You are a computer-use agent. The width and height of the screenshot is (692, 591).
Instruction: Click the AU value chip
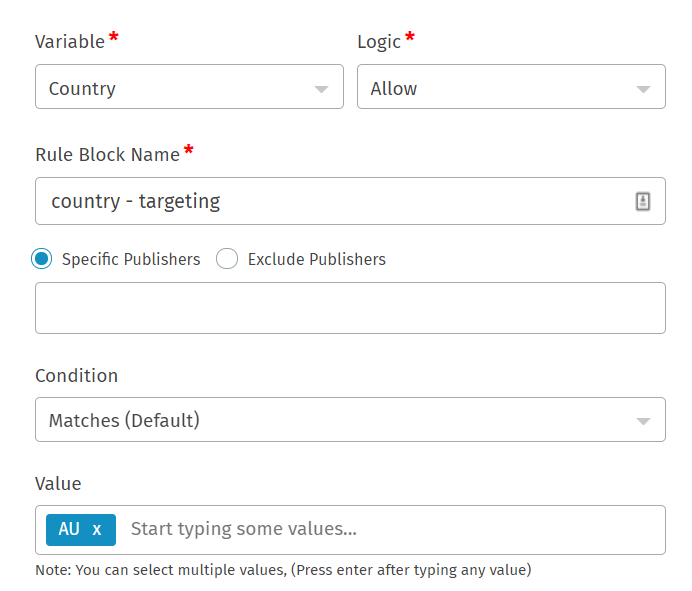tap(68, 530)
